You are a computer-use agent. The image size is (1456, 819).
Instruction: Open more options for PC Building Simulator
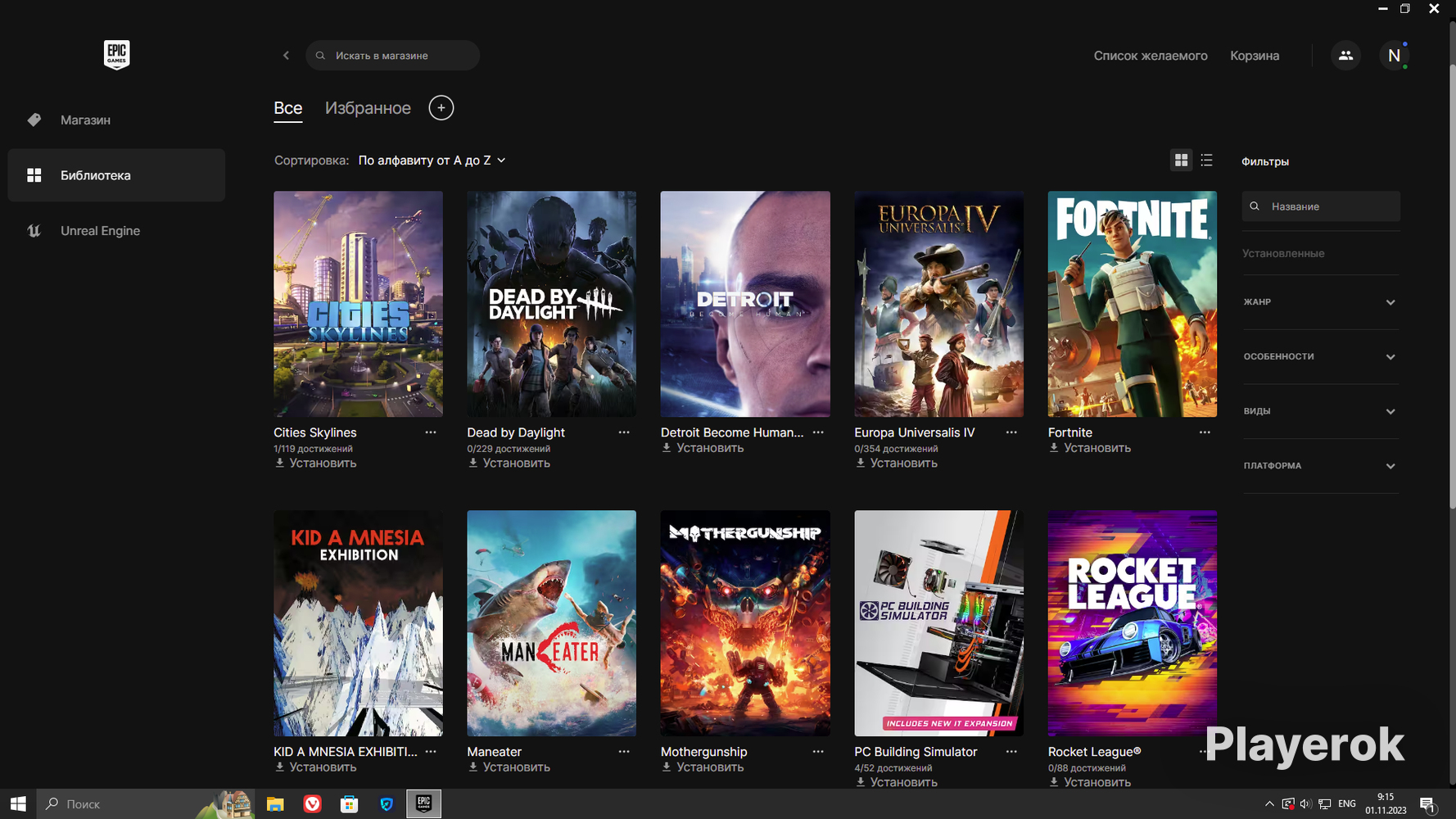1011,752
